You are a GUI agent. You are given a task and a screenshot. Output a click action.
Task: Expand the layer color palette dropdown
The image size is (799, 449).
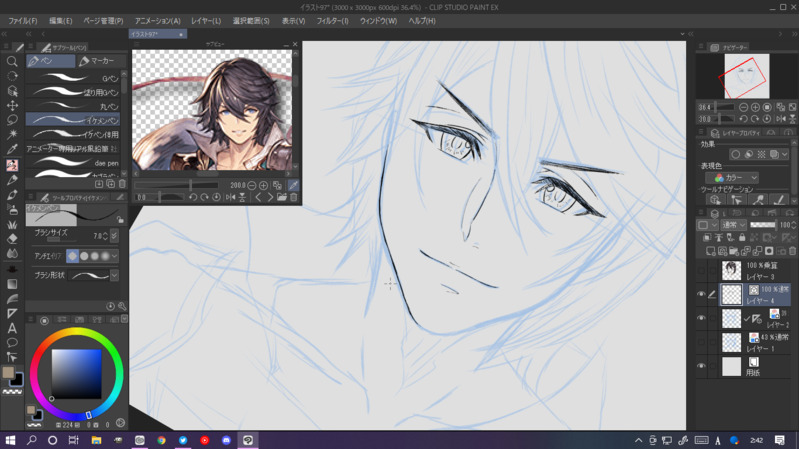(707, 225)
